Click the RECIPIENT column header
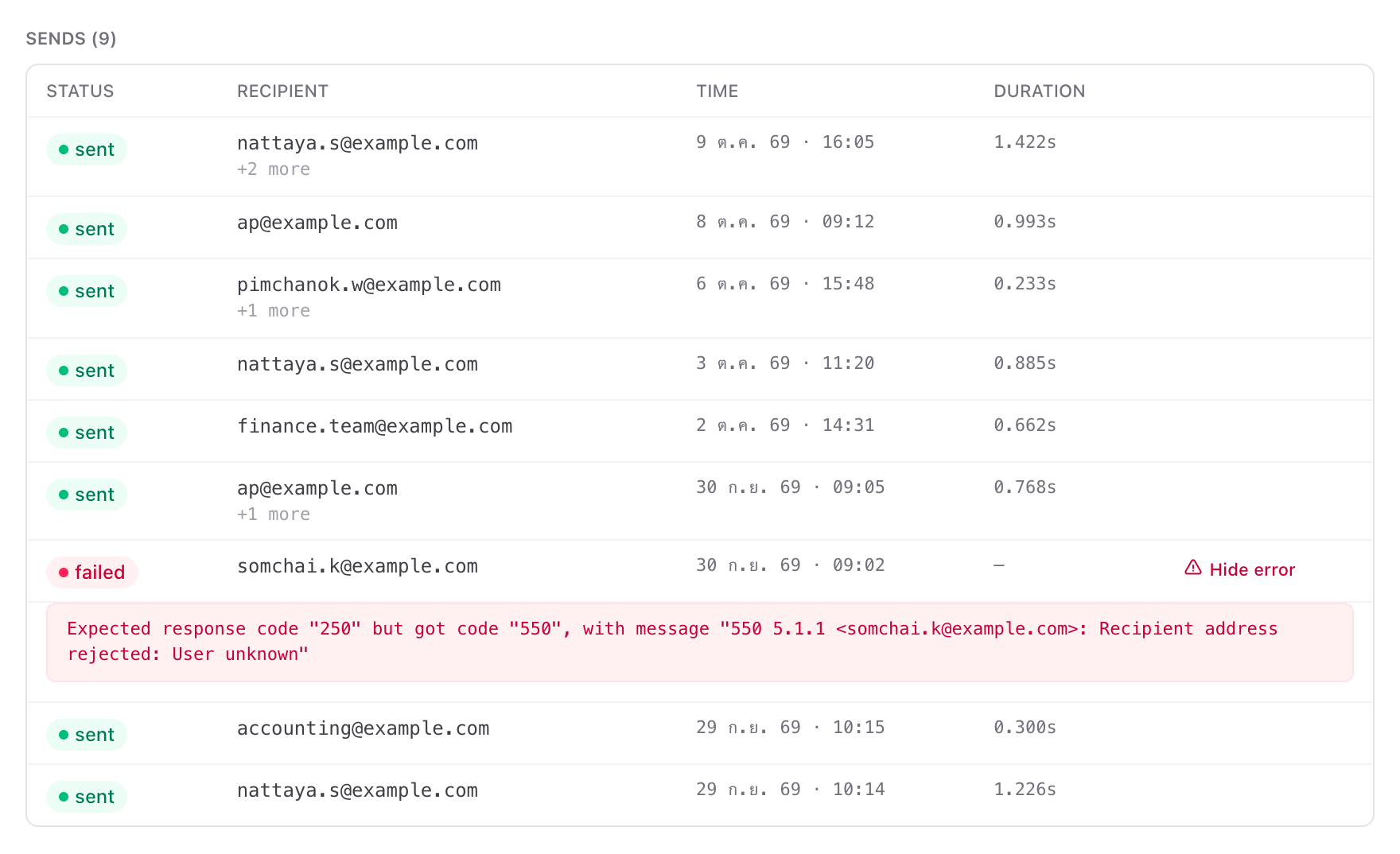Viewport: 1400px width, 854px height. (282, 91)
